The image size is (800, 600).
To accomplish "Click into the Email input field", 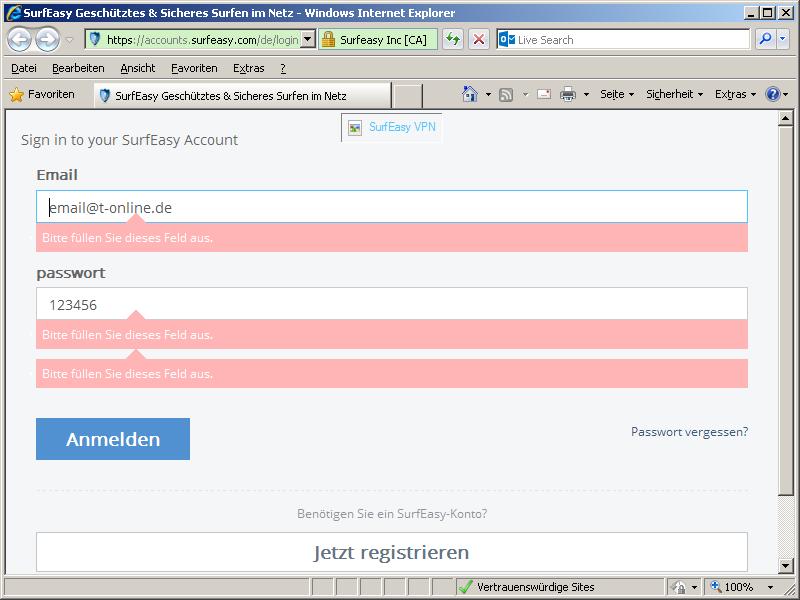I will pos(391,207).
